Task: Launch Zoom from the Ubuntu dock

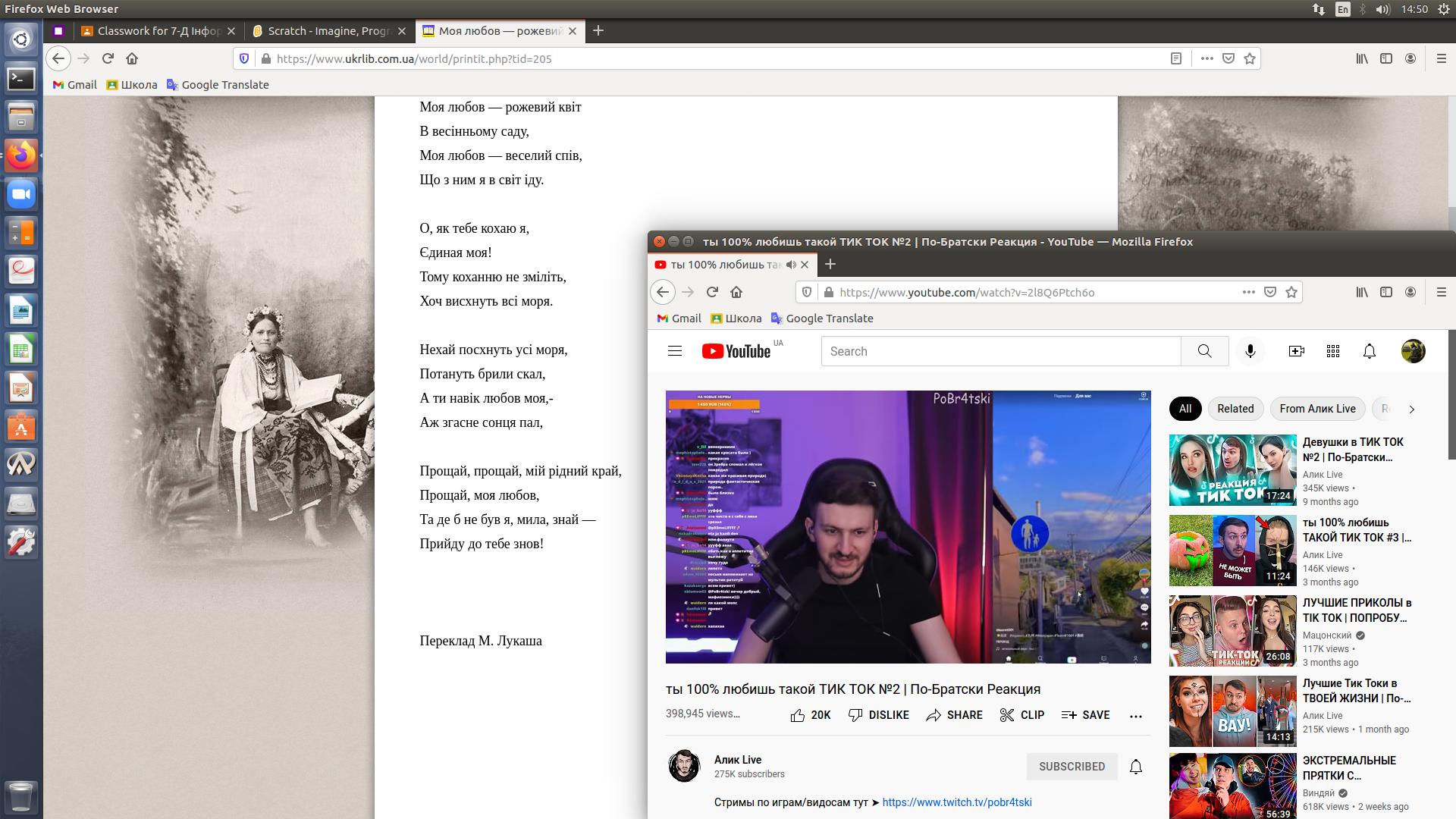Action: 21,195
